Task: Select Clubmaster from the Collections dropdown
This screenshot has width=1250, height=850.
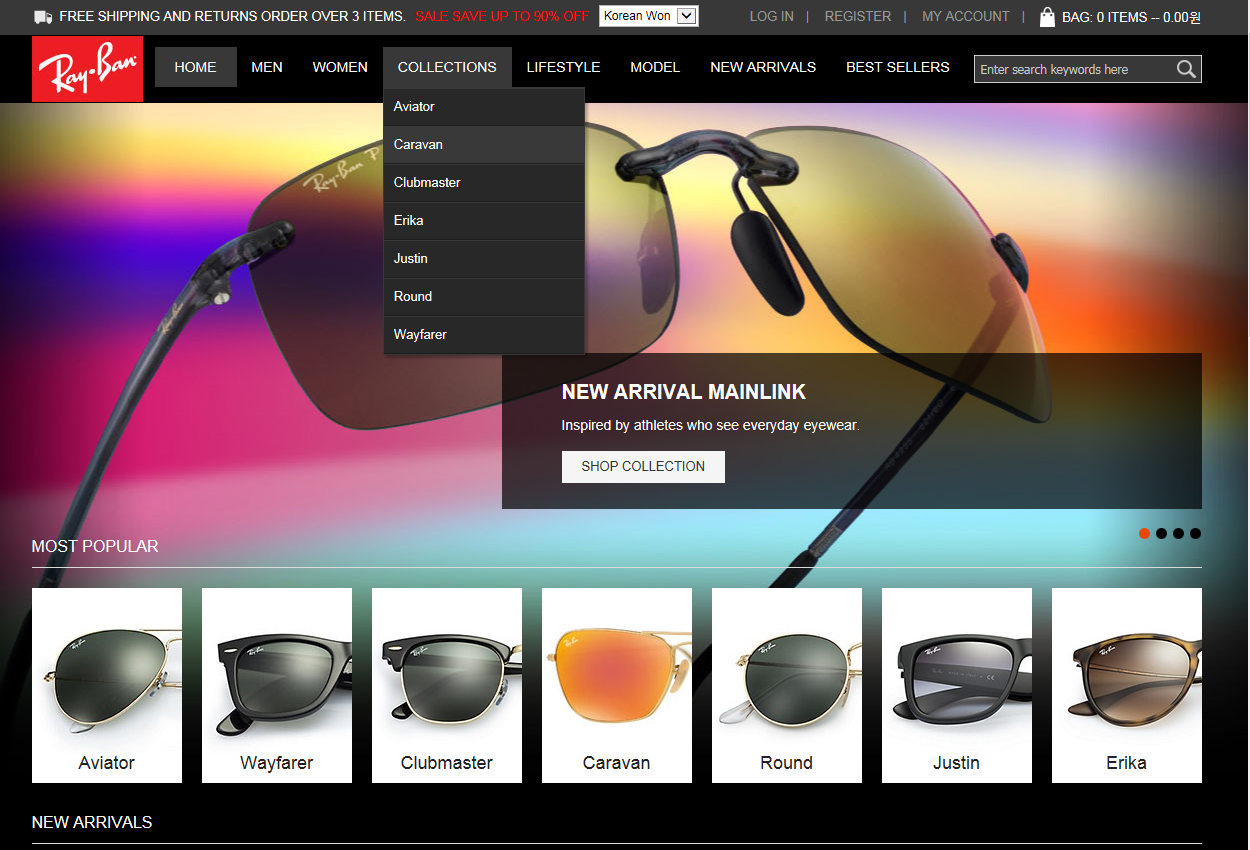Action: click(x=484, y=183)
